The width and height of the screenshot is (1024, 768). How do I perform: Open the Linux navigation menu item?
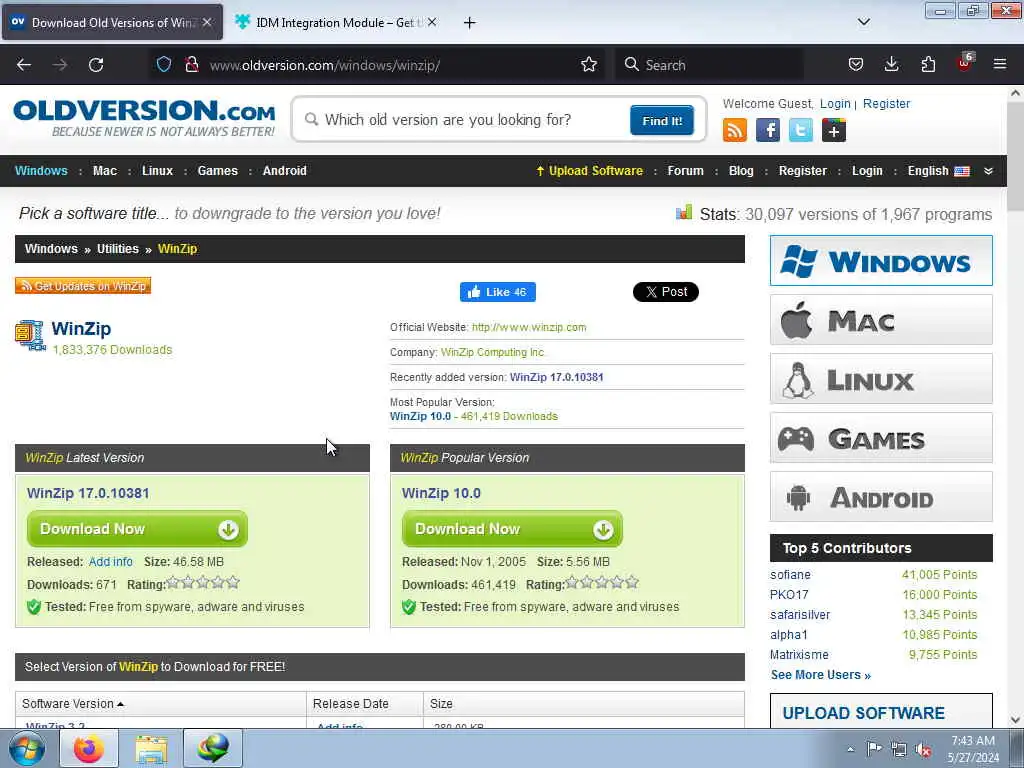click(157, 170)
